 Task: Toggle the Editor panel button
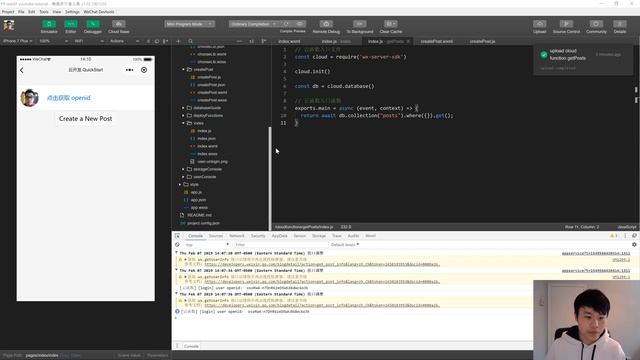(x=71, y=24)
